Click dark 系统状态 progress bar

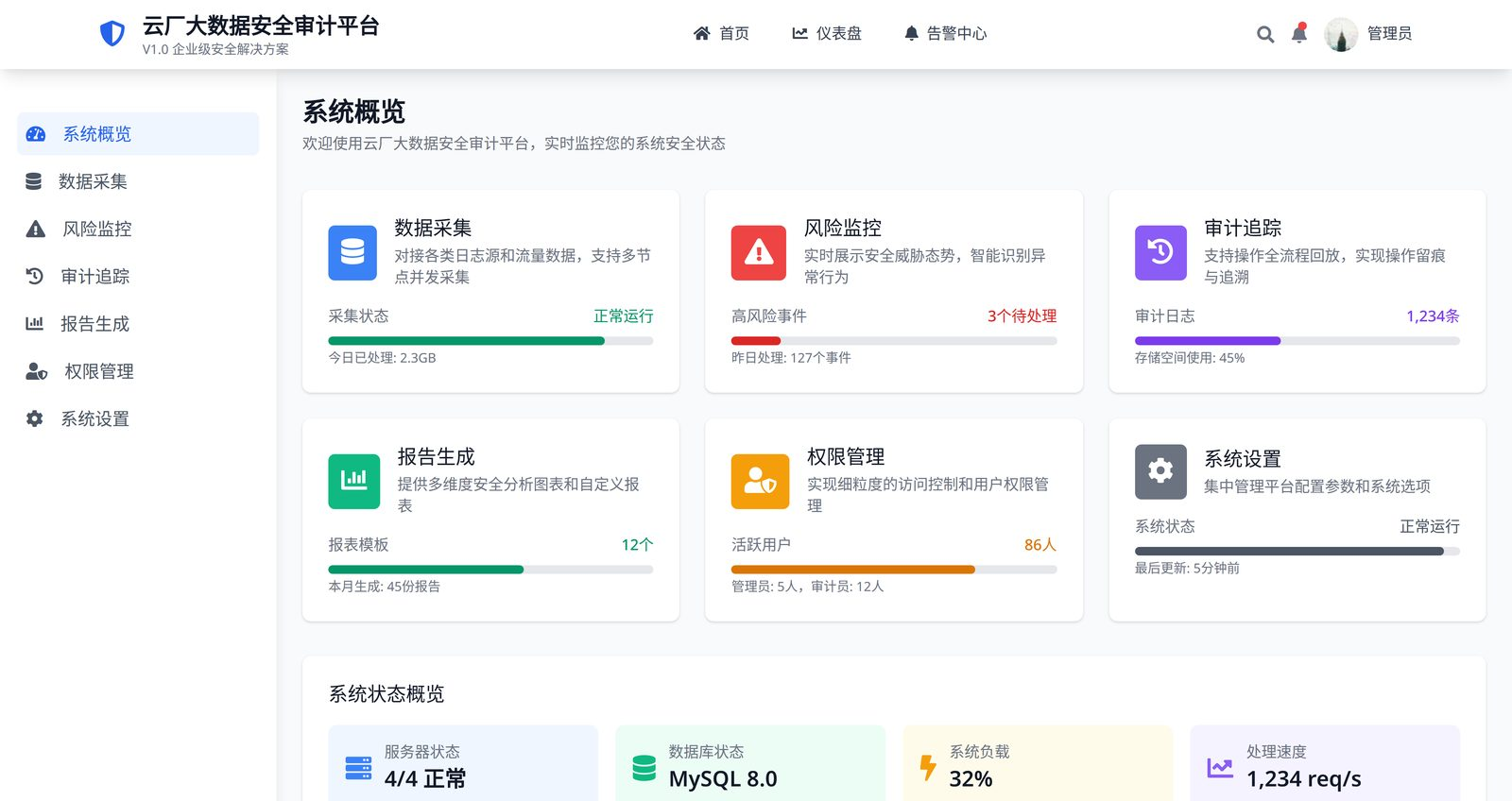[x=1297, y=552]
